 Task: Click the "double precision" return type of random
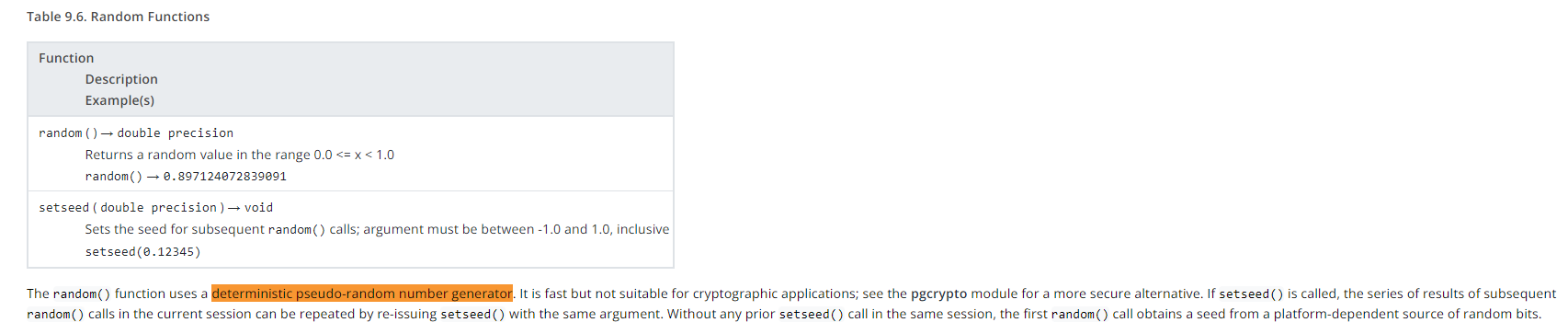176,133
